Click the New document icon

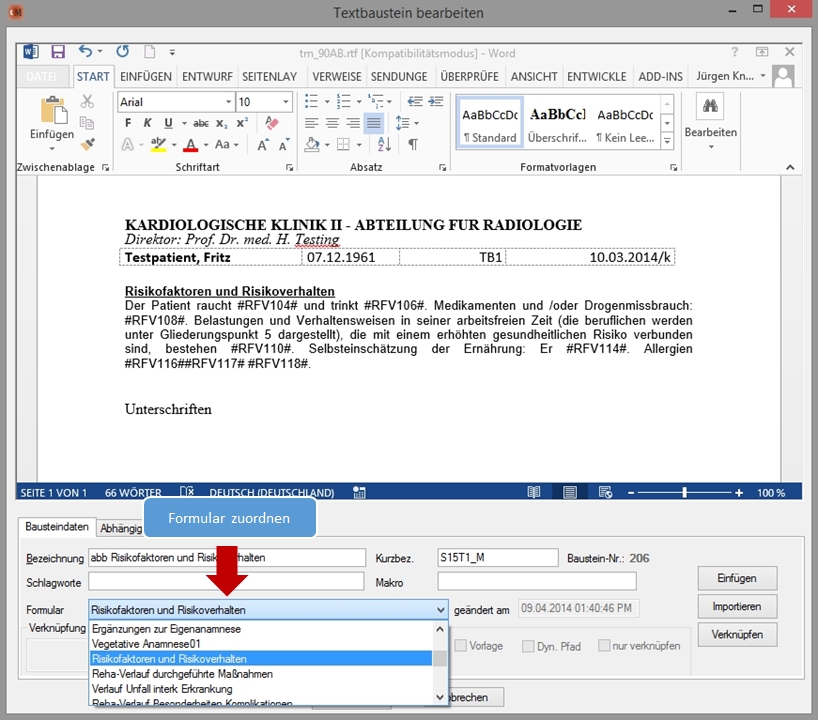coord(150,52)
